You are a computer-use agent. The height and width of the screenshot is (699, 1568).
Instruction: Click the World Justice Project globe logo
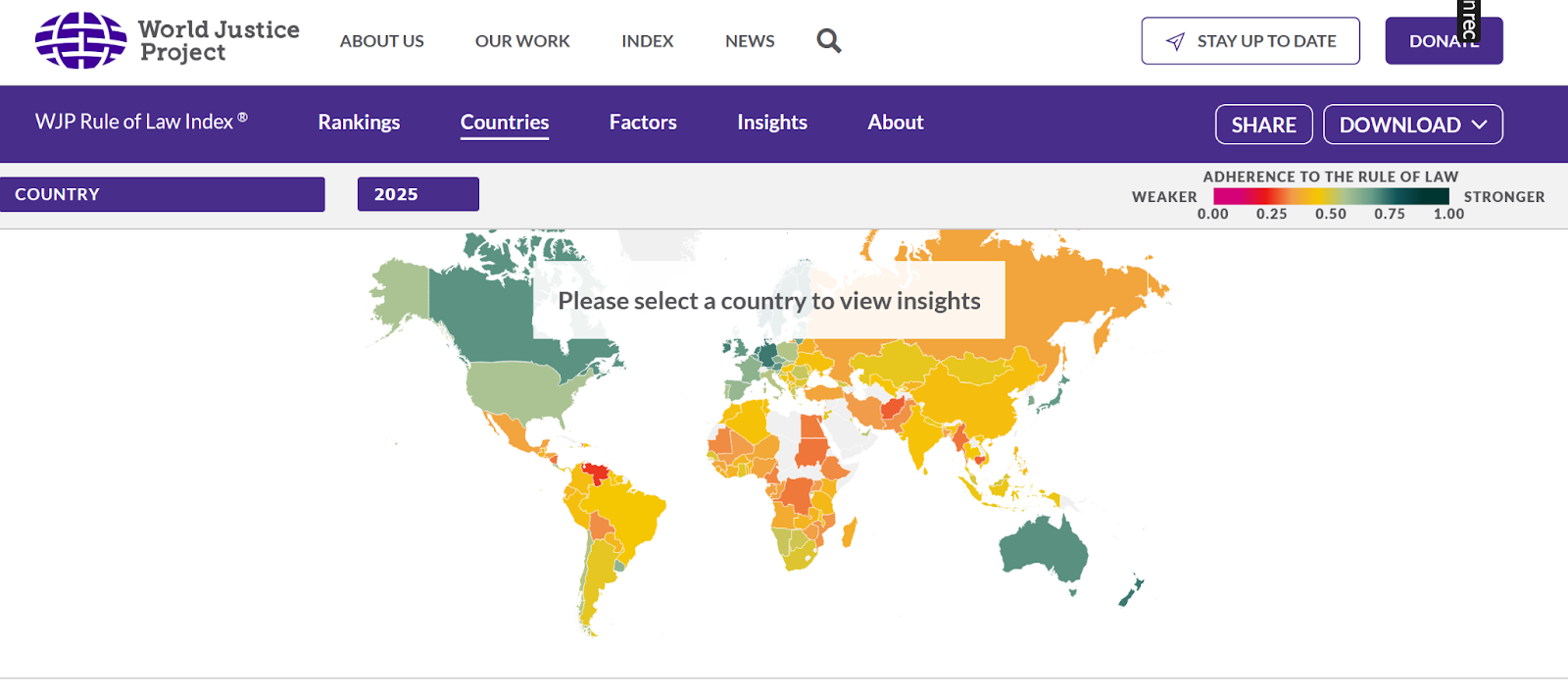tap(80, 41)
